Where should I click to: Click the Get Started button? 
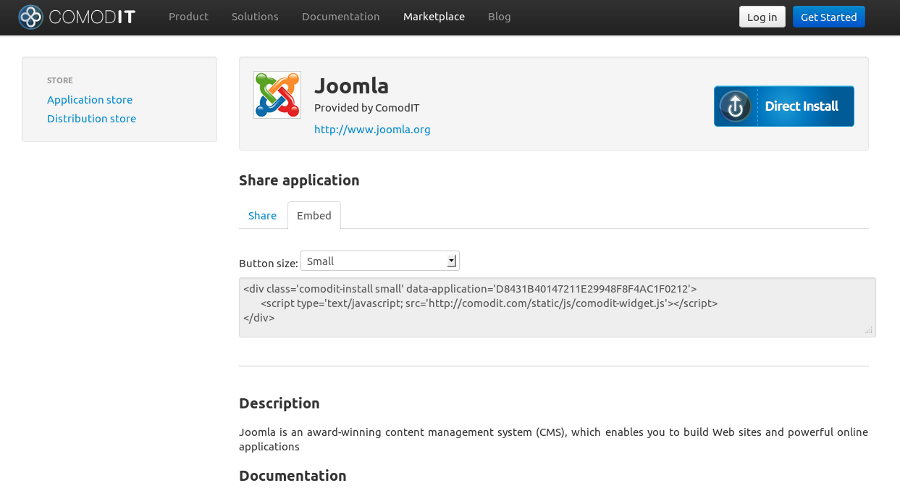[829, 17]
